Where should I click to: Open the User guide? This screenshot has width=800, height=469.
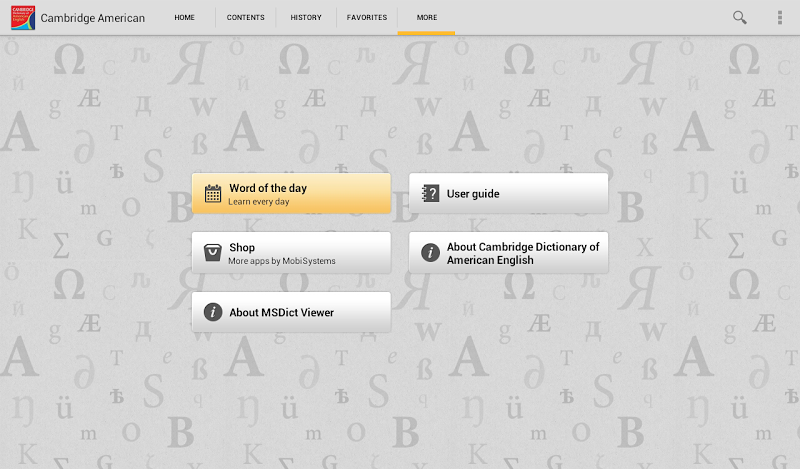509,193
